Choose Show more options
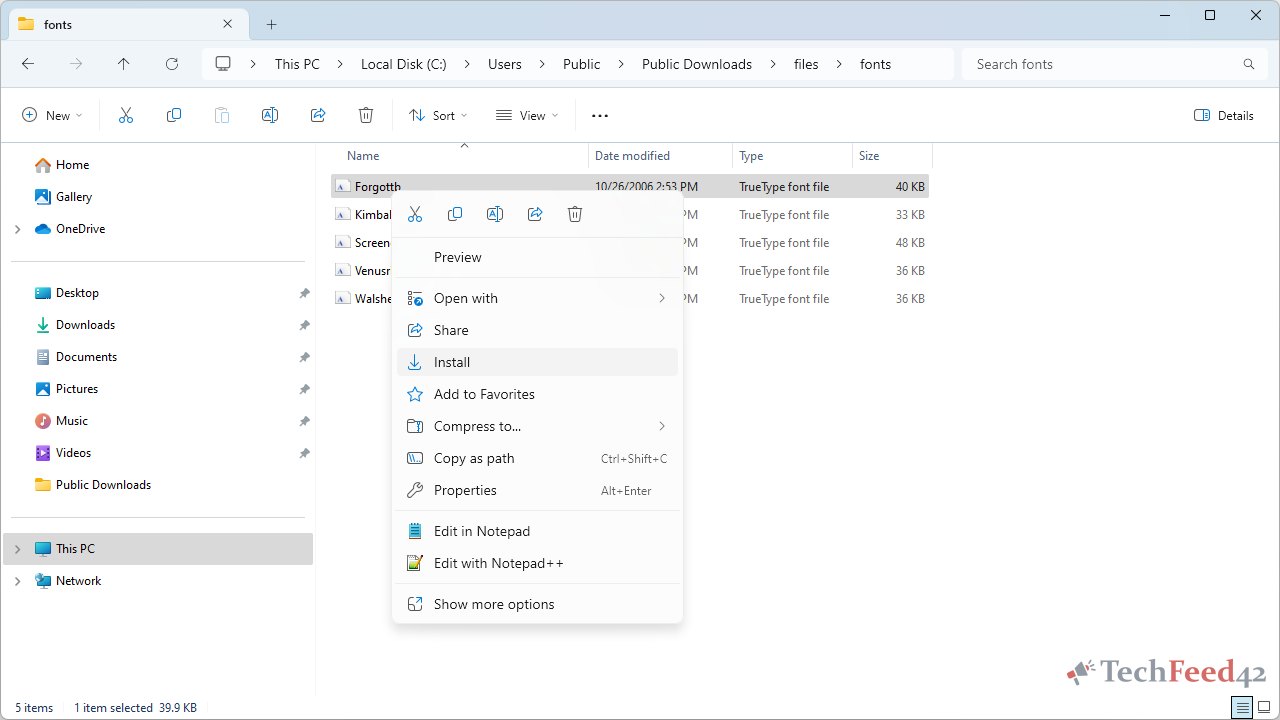This screenshot has width=1280, height=720. [x=537, y=604]
